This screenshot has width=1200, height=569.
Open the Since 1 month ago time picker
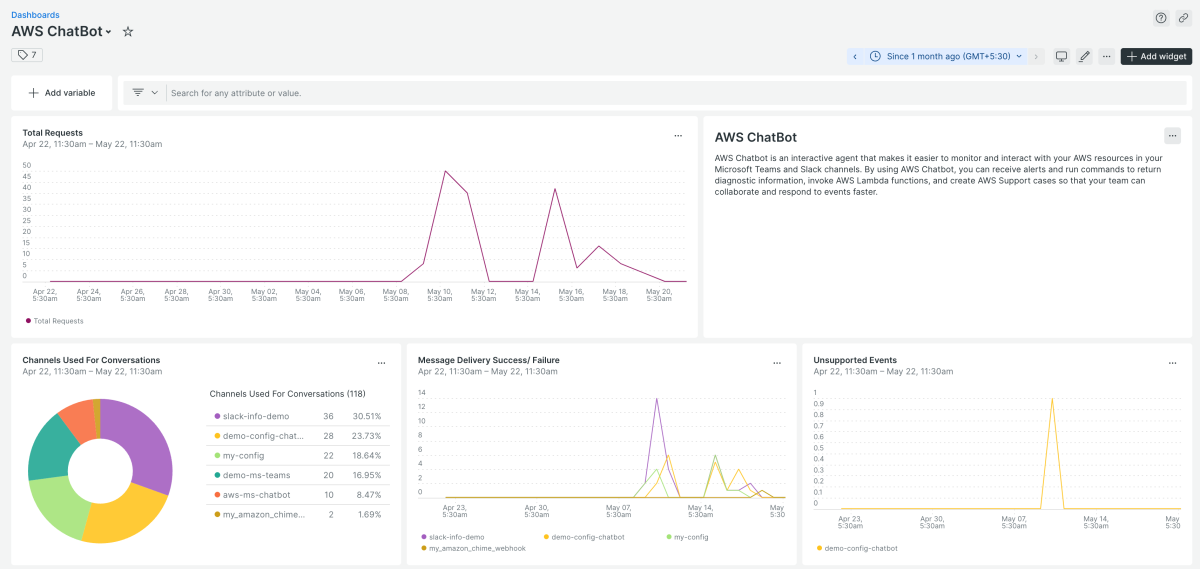coord(946,57)
